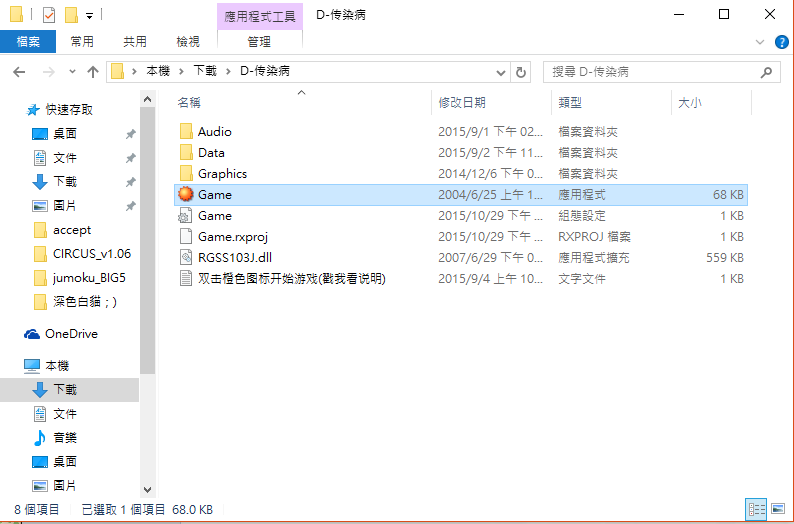This screenshot has width=794, height=524.
Task: Select the 應用程式工具 contextual tab
Action: click(260, 16)
